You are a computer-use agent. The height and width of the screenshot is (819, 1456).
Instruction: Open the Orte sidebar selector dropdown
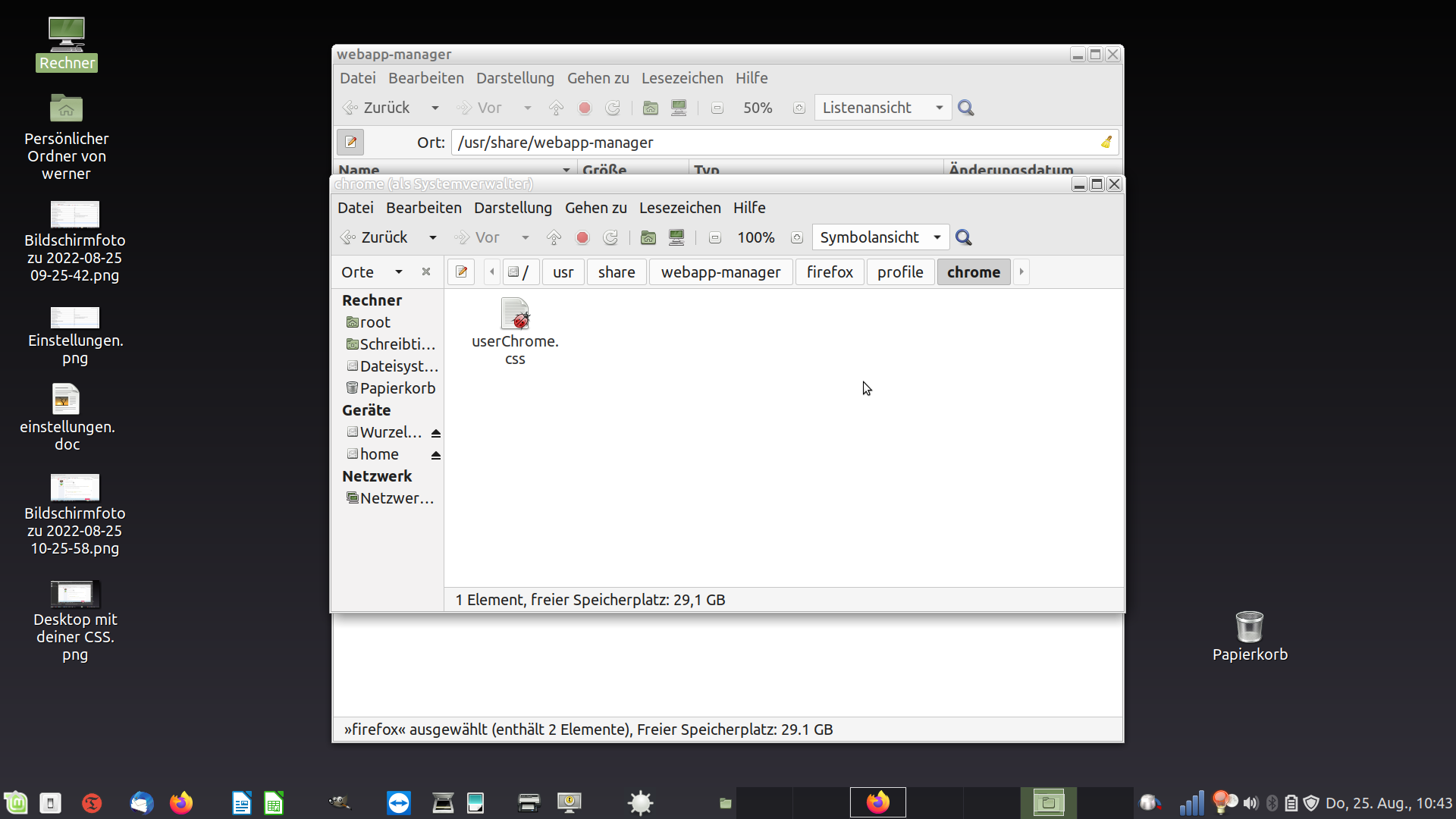pyautogui.click(x=398, y=271)
